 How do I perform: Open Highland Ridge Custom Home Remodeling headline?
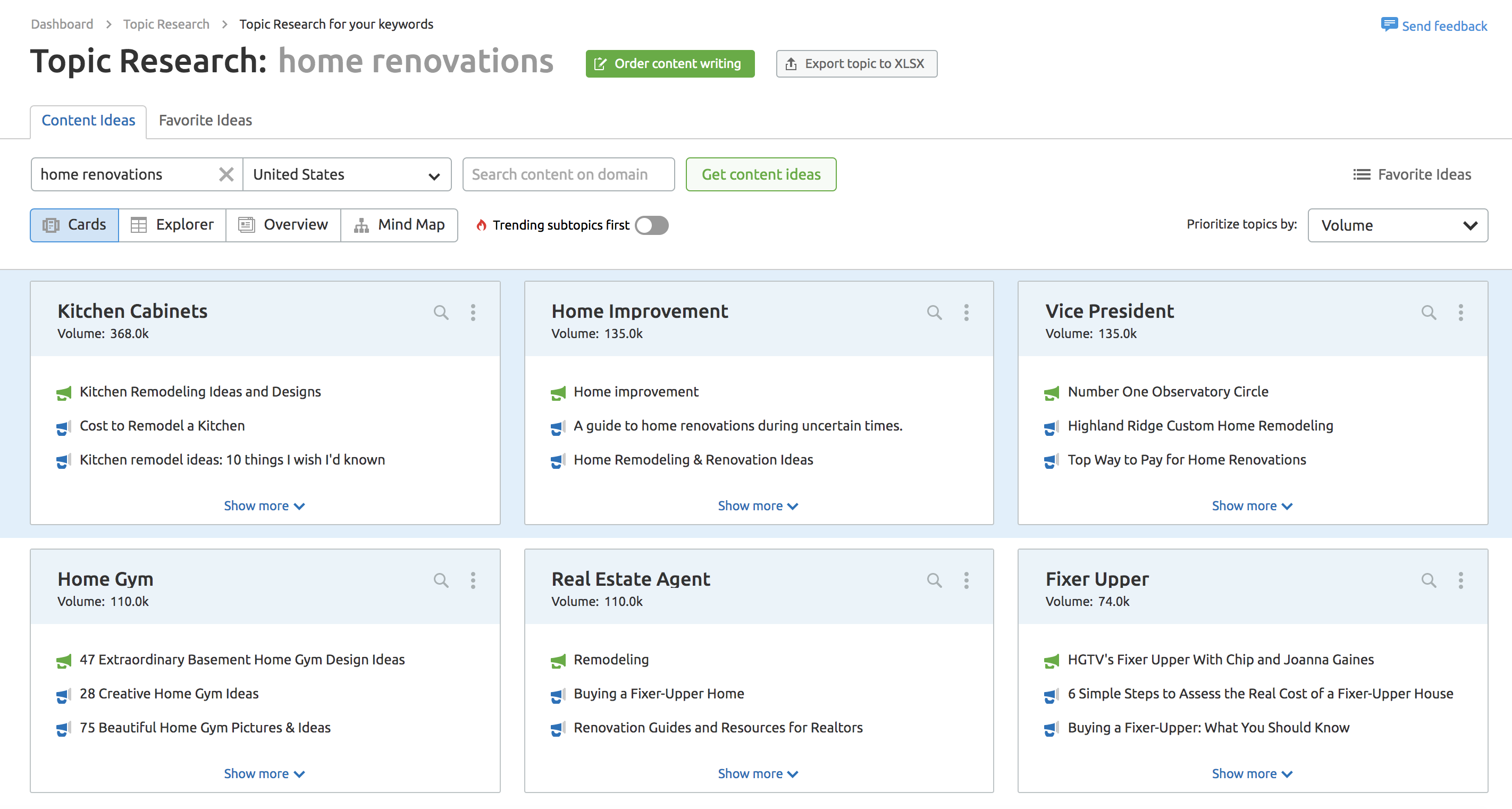[1200, 426]
